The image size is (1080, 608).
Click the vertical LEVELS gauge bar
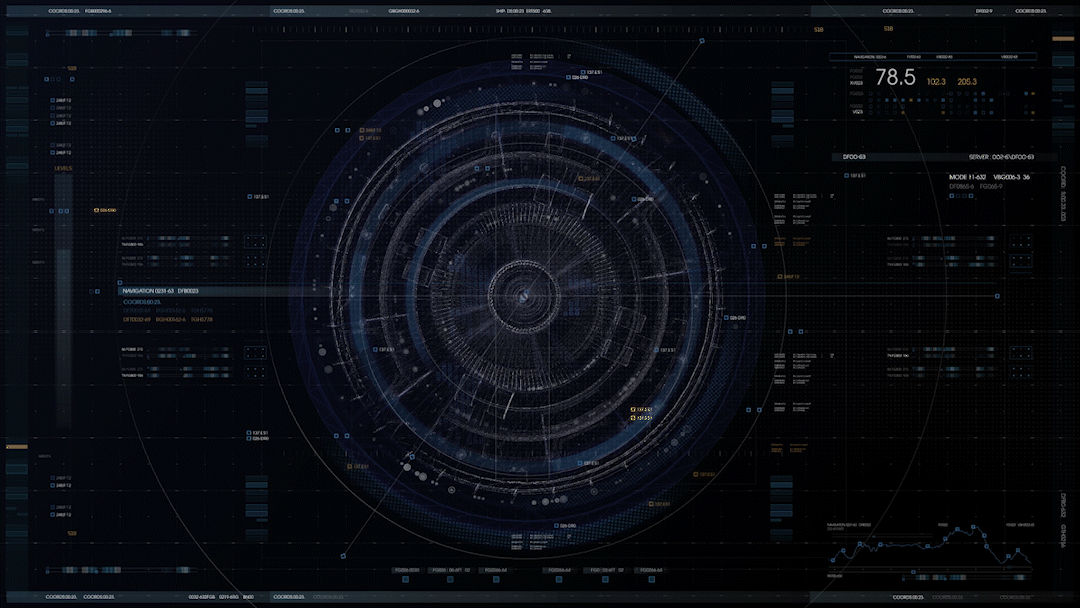point(63,300)
